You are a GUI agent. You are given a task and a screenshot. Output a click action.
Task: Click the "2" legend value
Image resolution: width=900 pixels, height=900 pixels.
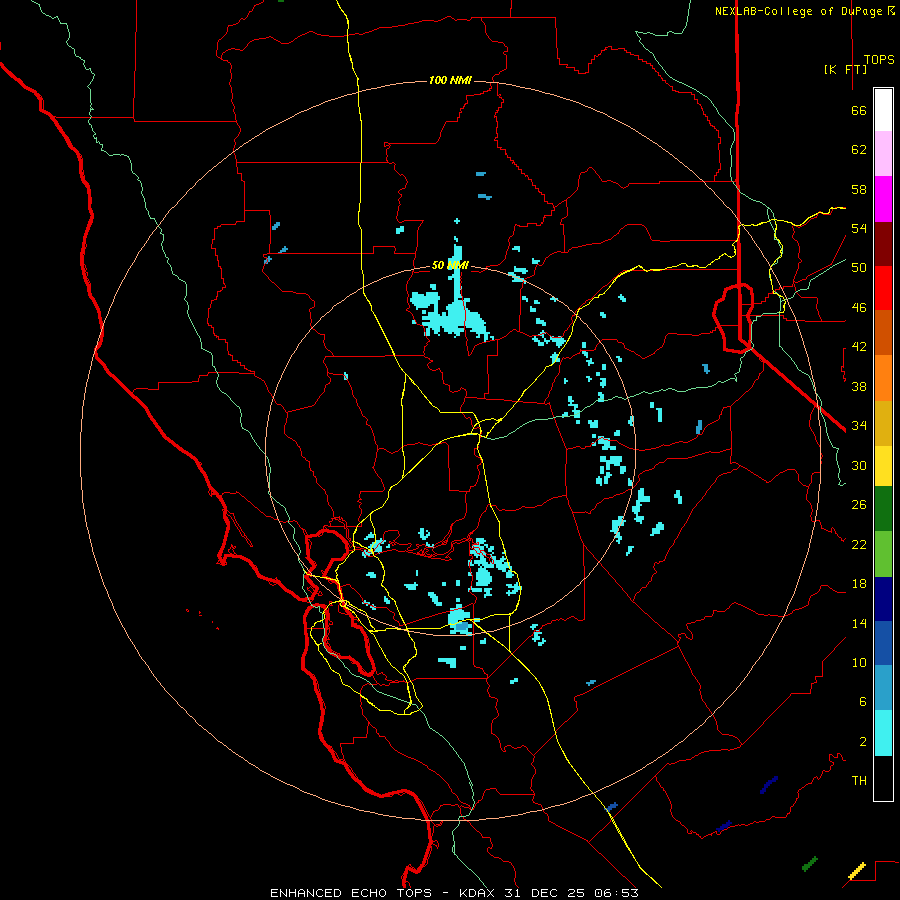pos(863,742)
